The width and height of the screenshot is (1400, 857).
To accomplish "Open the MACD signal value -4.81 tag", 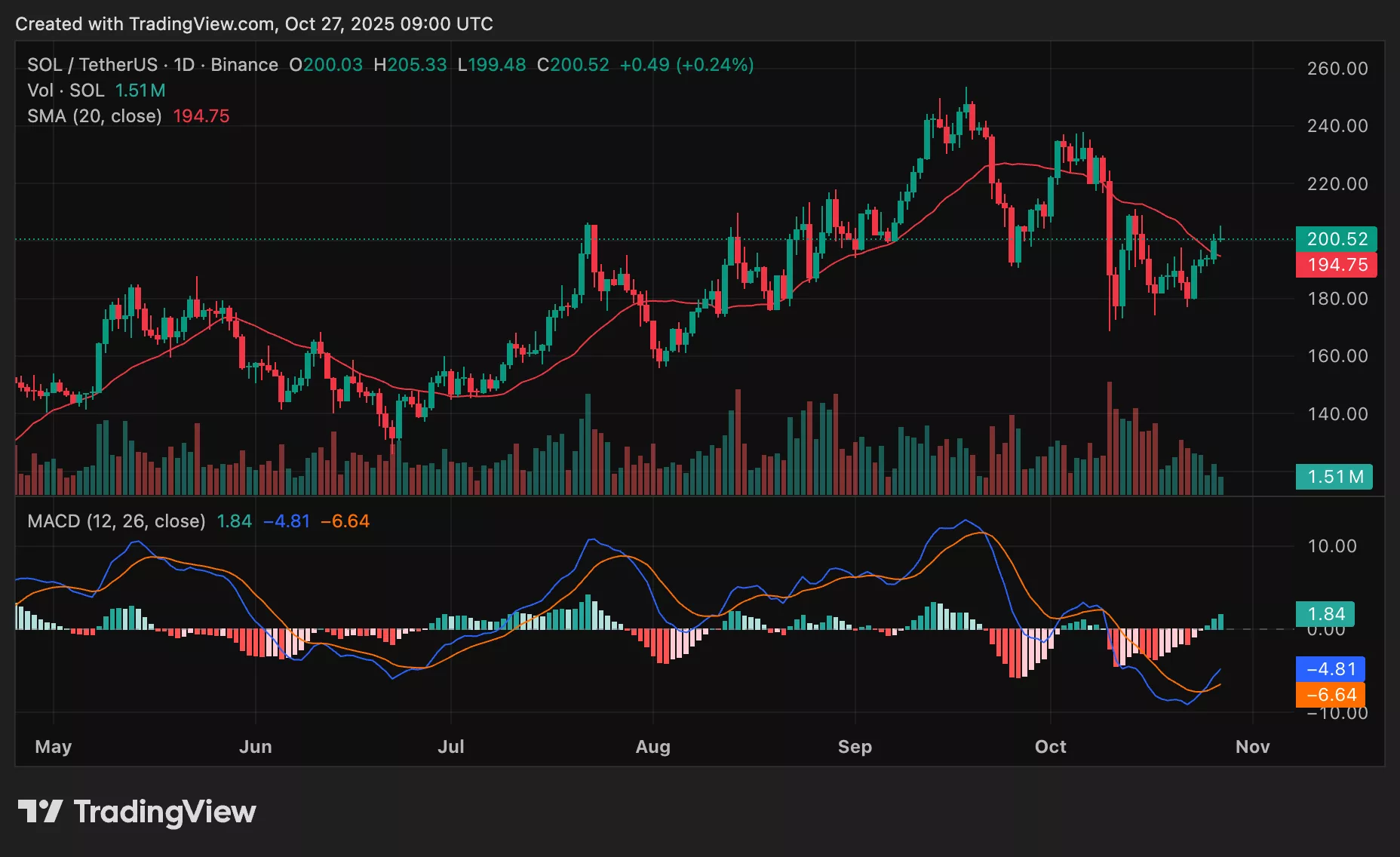I will click(x=1331, y=668).
